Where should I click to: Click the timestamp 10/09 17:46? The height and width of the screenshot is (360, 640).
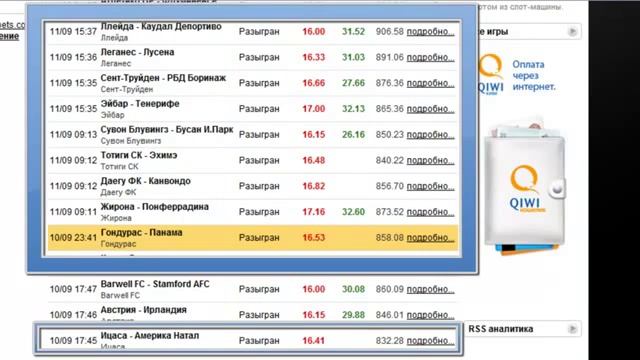click(x=73, y=315)
